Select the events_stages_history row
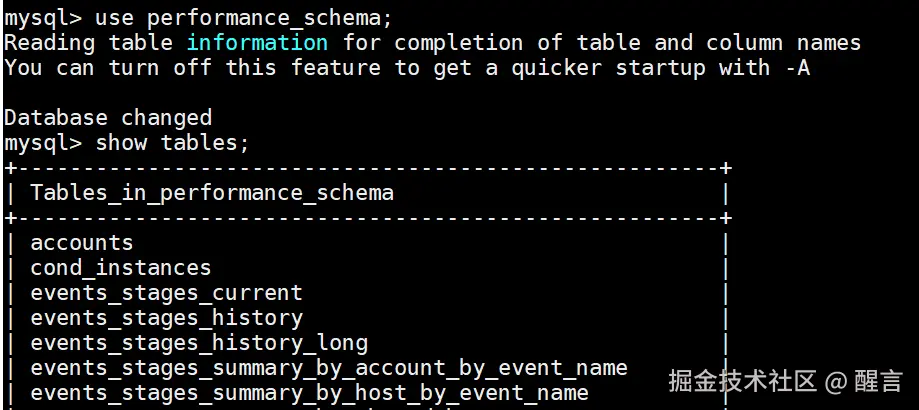The height and width of the screenshot is (410, 919). pyautogui.click(x=166, y=318)
